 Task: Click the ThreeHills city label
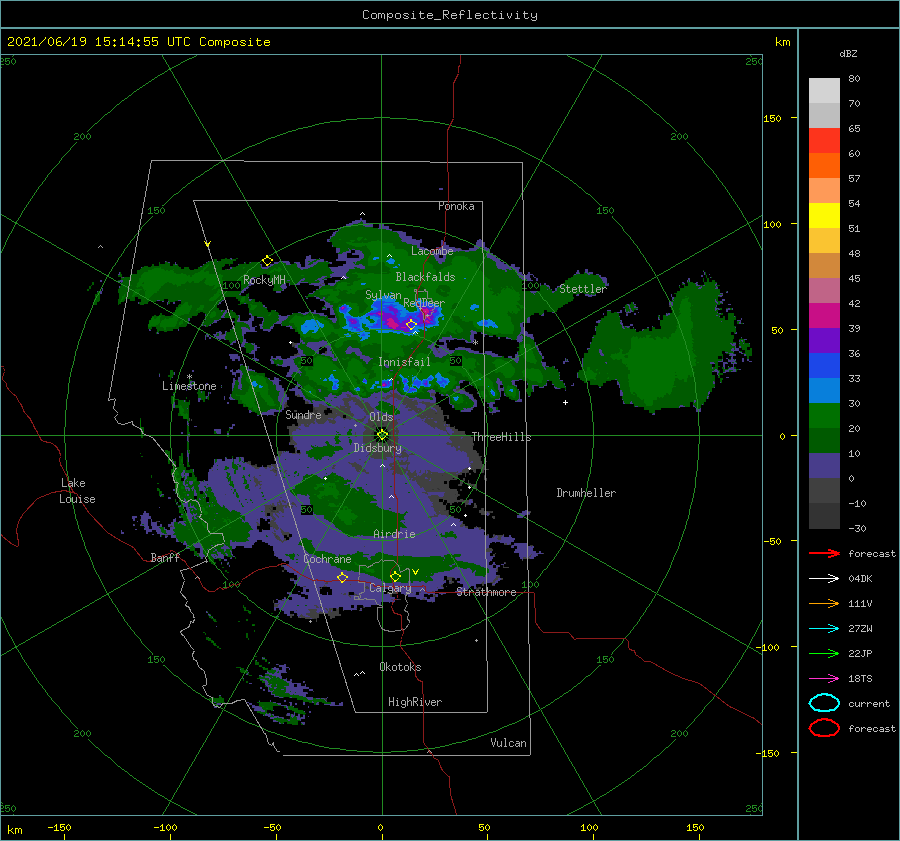(501, 437)
